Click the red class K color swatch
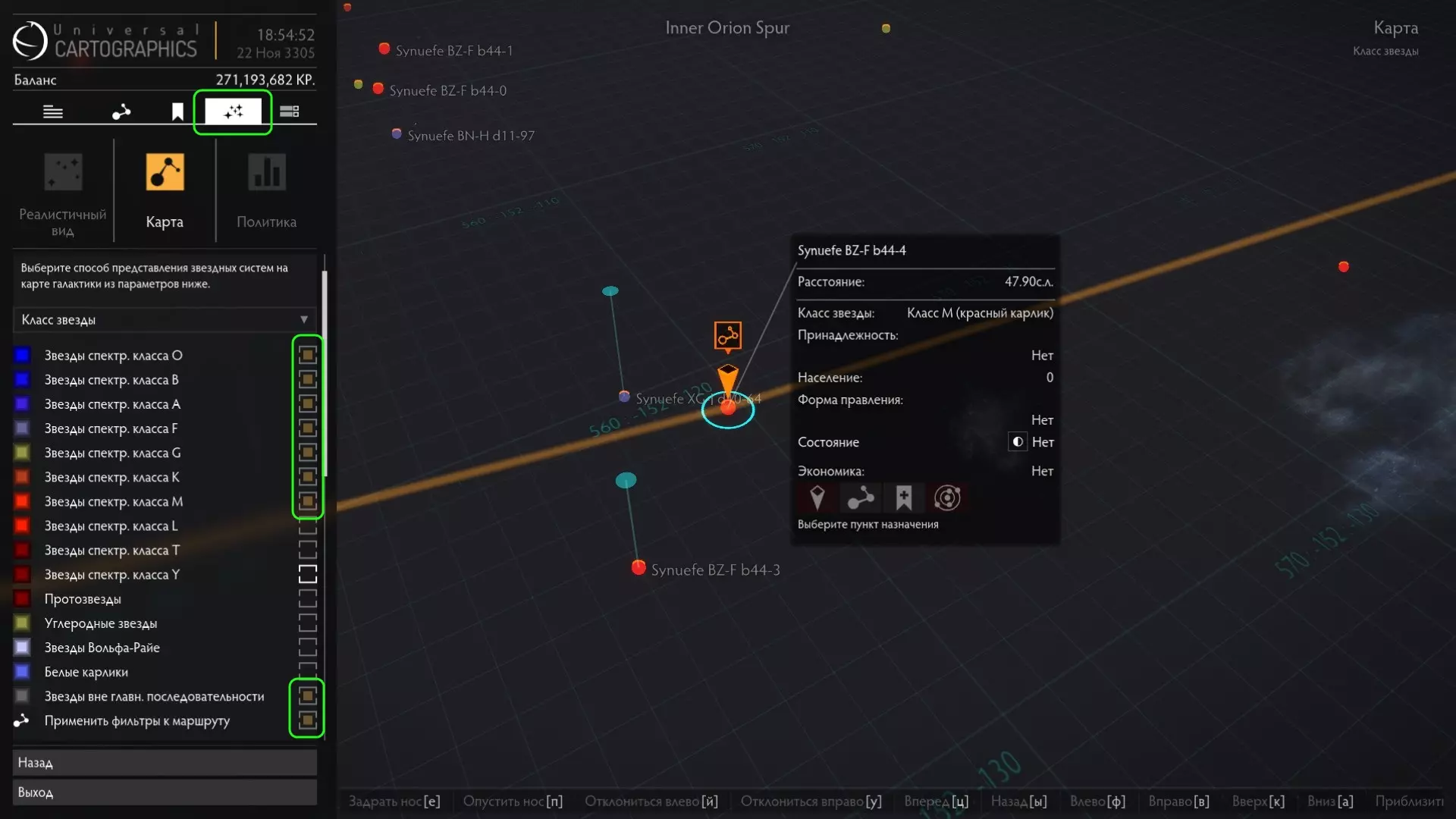The image size is (1456, 819). coord(22,477)
